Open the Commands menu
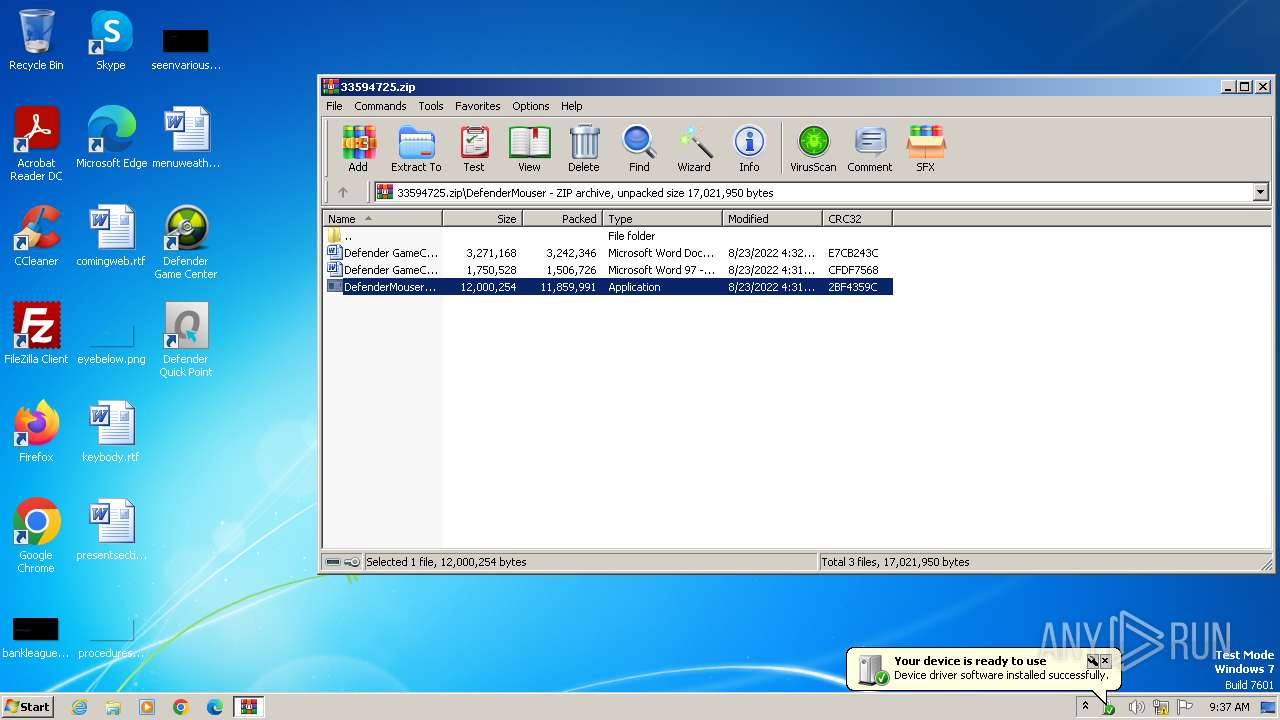1280x720 pixels. pos(380,106)
